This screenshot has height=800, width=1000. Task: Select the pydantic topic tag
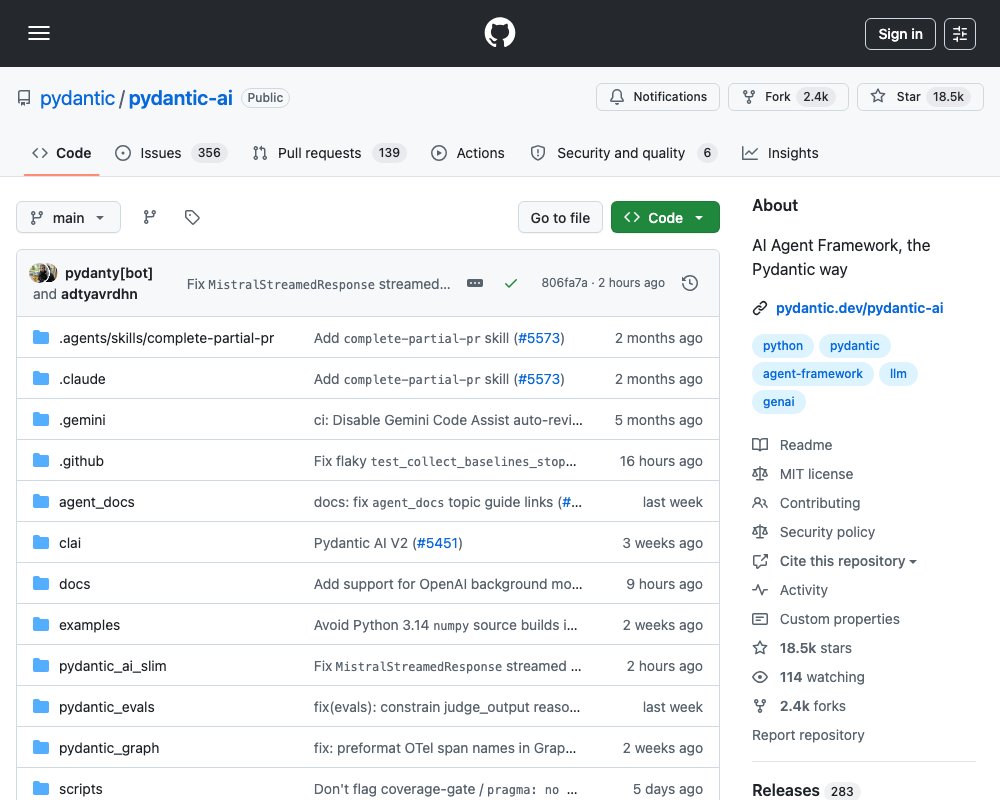pyautogui.click(x=854, y=346)
